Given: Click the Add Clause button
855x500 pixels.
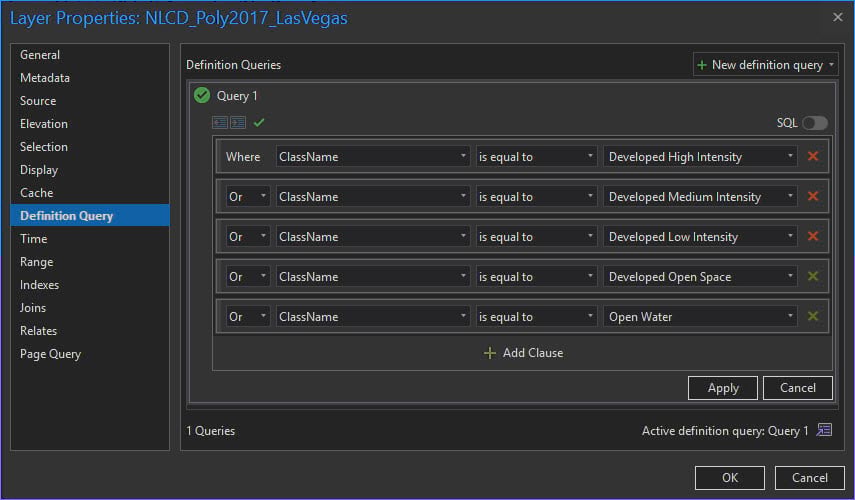Looking at the screenshot, I should tap(523, 353).
